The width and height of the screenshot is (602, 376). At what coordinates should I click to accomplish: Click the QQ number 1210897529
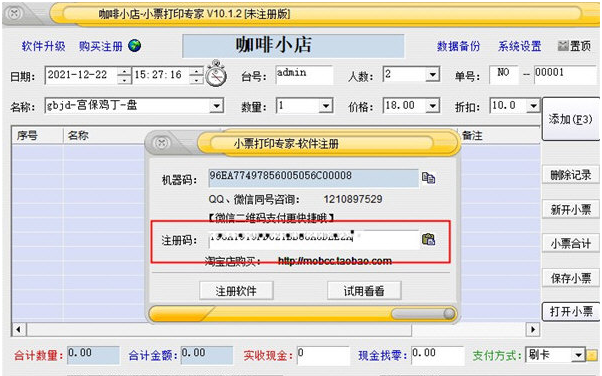pyautogui.click(x=353, y=199)
